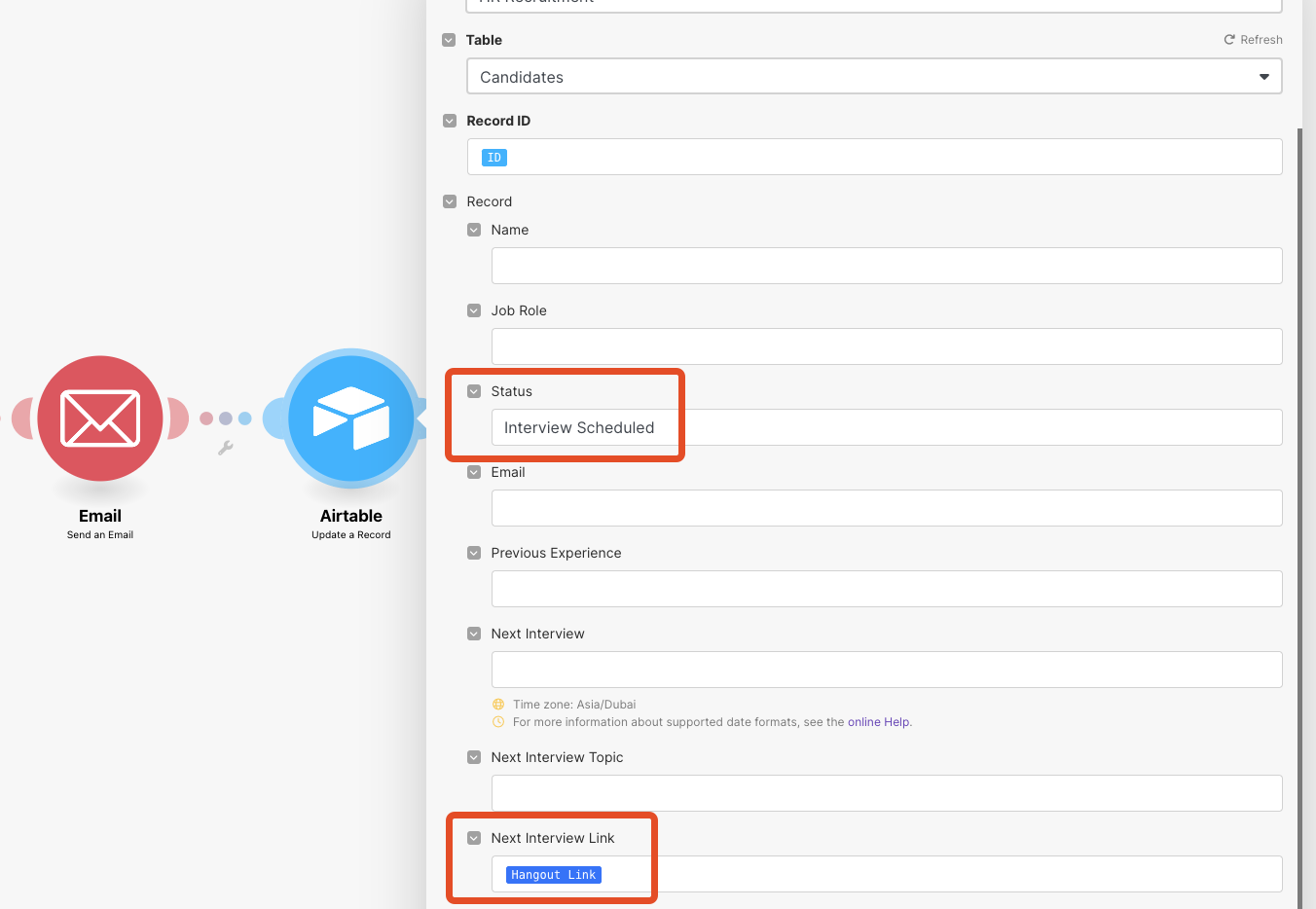Select the Hangout Link pill
This screenshot has height=909, width=1316.
click(554, 875)
